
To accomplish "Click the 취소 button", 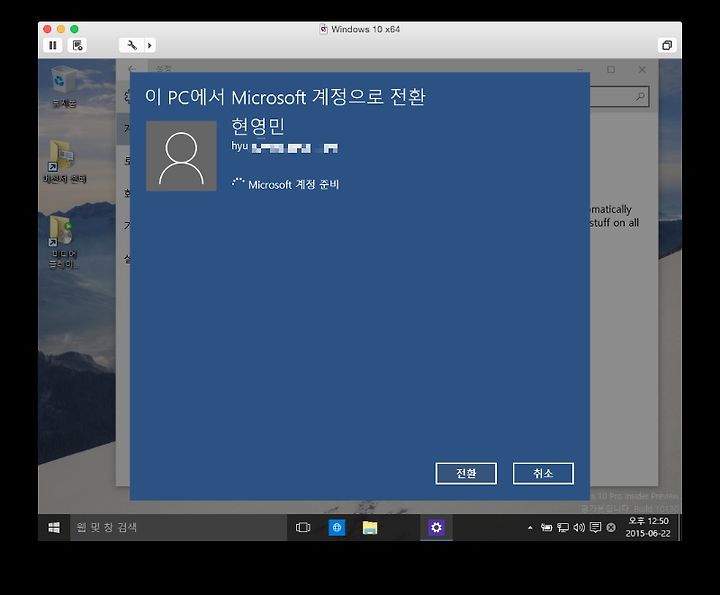I will pos(543,473).
